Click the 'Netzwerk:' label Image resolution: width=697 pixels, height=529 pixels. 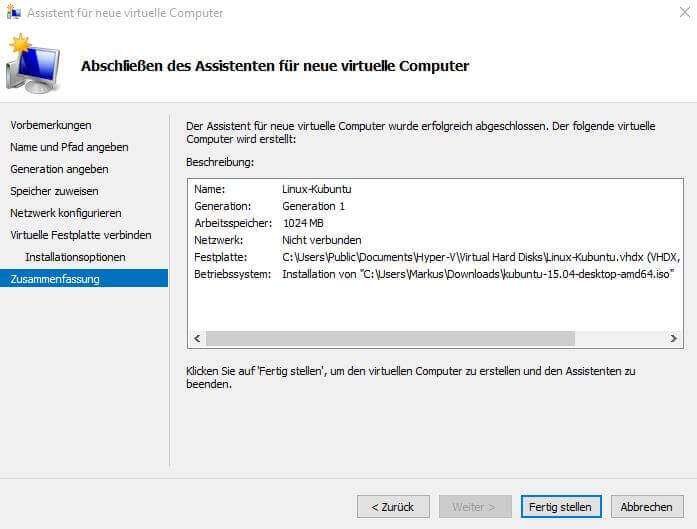point(218,240)
